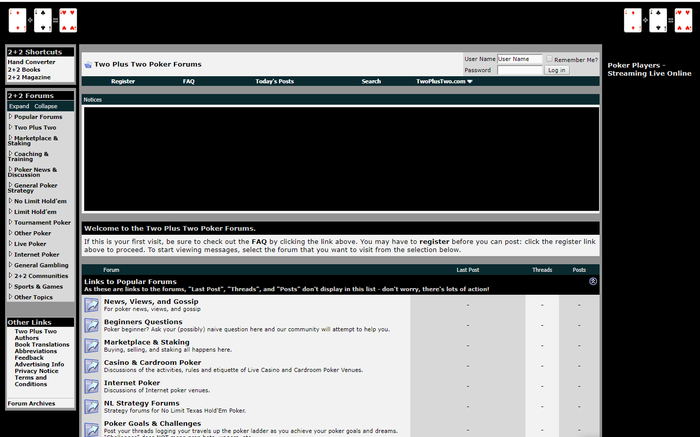This screenshot has width=700, height=437.
Task: Open Today's Posts in the navigation bar
Action: (x=275, y=81)
